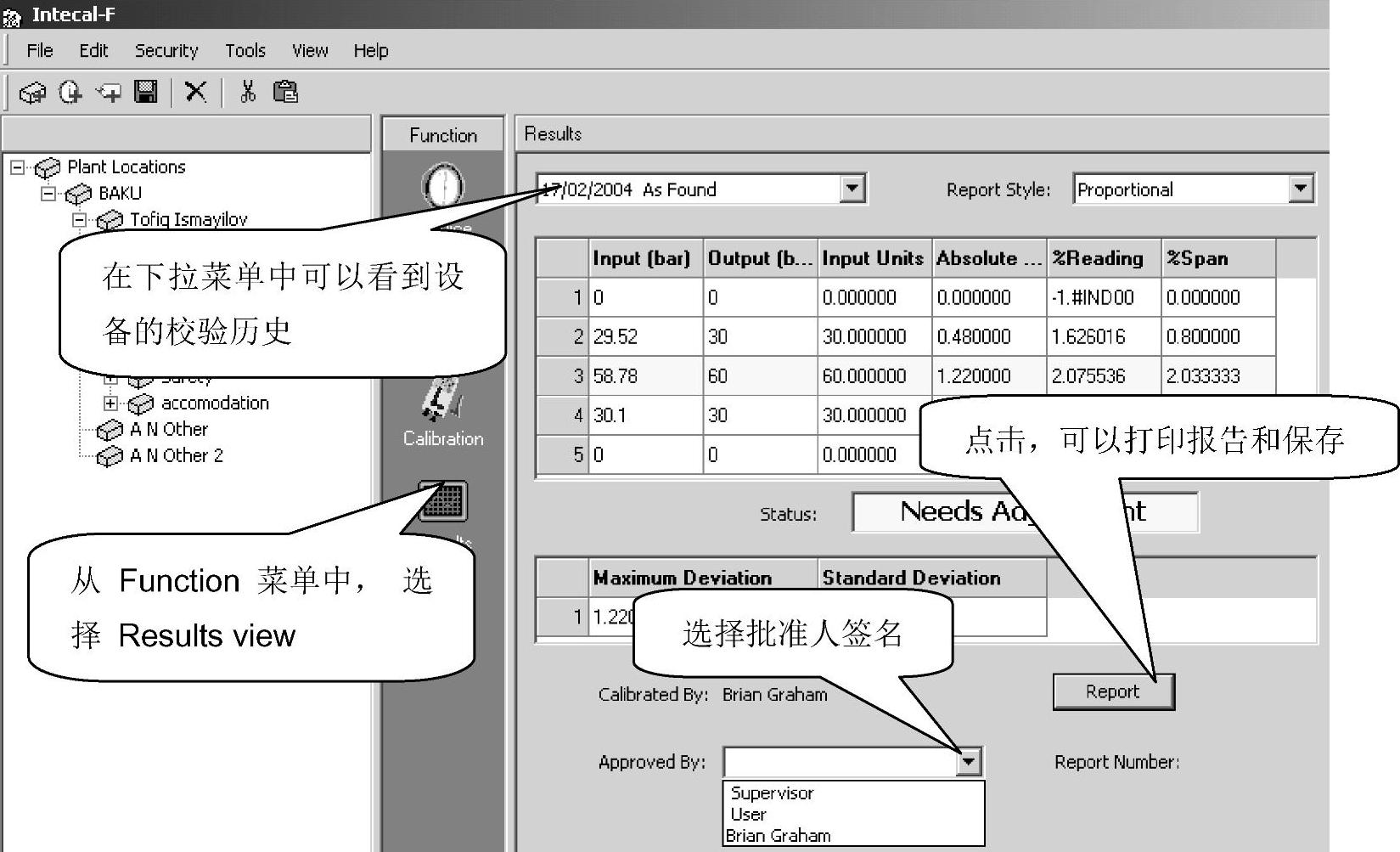Expand the accomodation tree node

pos(110,403)
